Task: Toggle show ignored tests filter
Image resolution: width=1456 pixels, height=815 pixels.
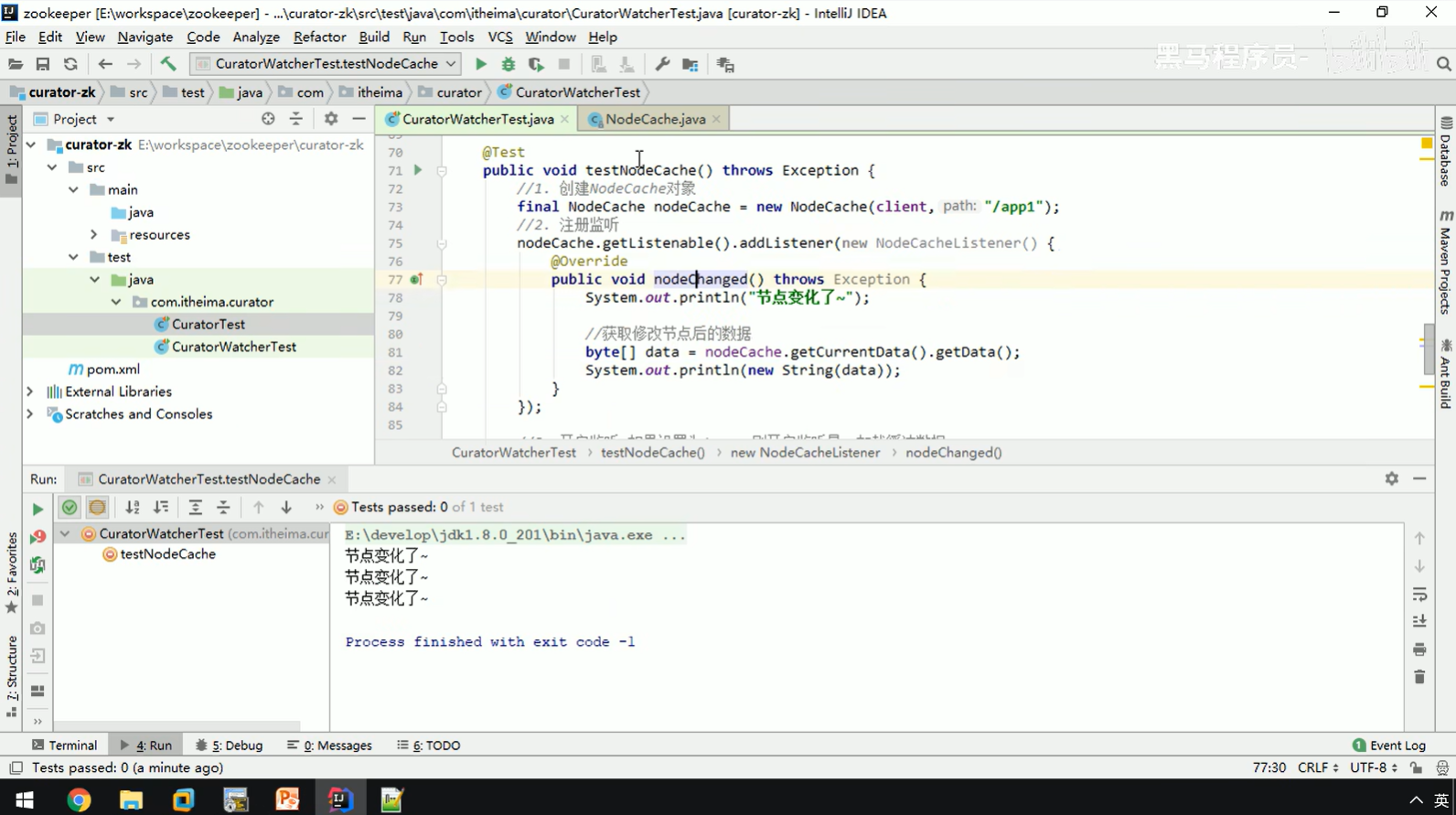Action: coord(97,507)
